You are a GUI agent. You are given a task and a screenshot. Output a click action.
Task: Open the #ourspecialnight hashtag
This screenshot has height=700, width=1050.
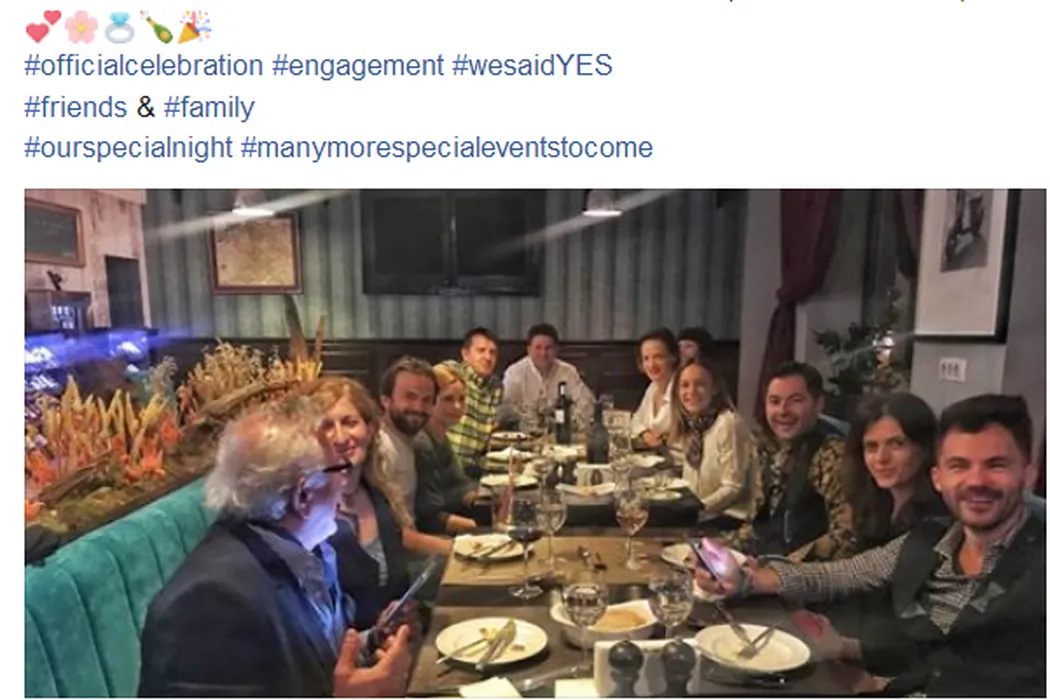(x=128, y=148)
